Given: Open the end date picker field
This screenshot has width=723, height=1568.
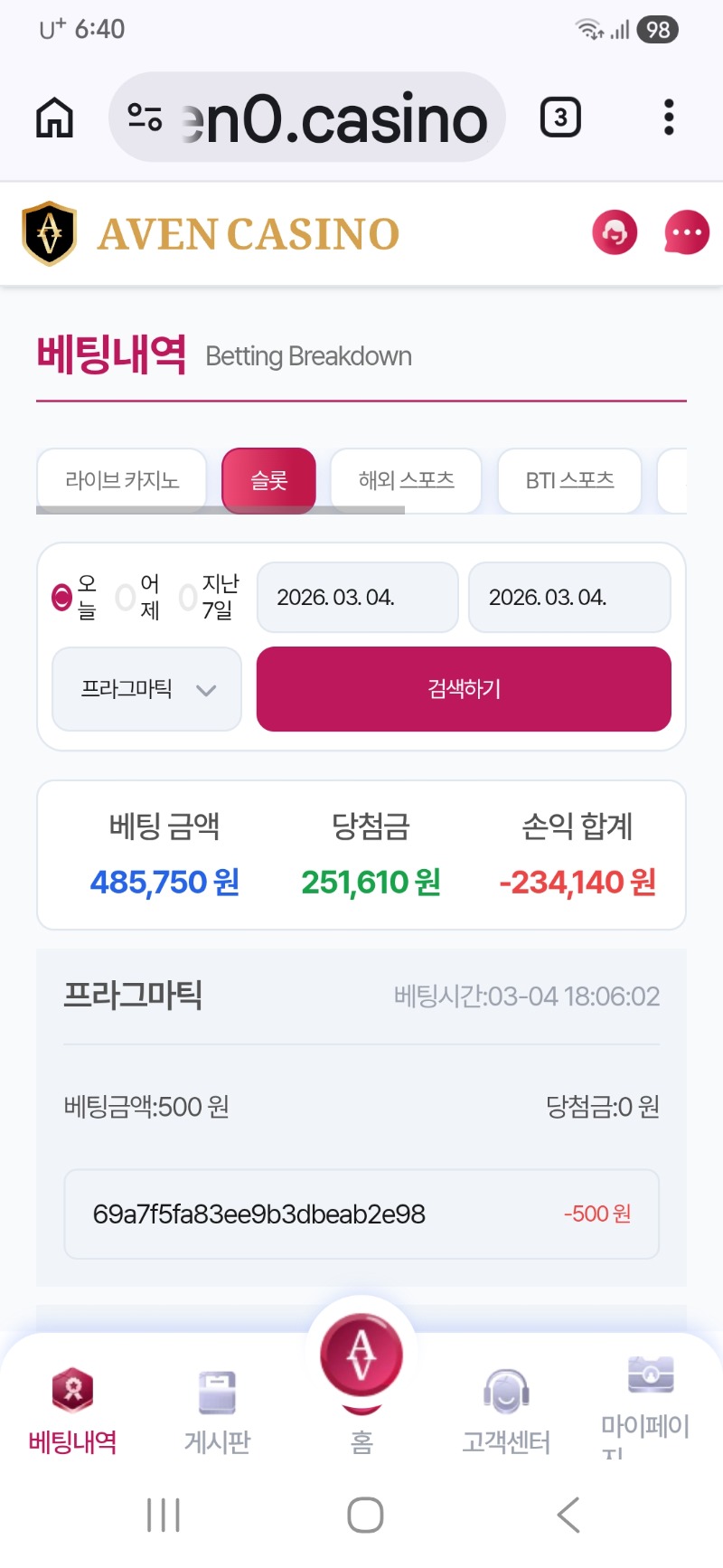Looking at the screenshot, I should point(569,597).
